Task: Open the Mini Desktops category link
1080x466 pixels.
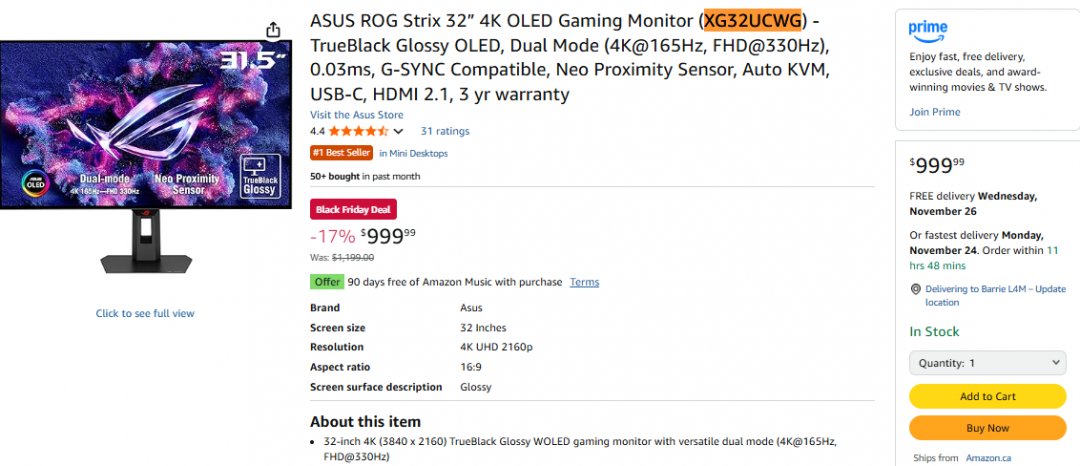Action: 413,153
